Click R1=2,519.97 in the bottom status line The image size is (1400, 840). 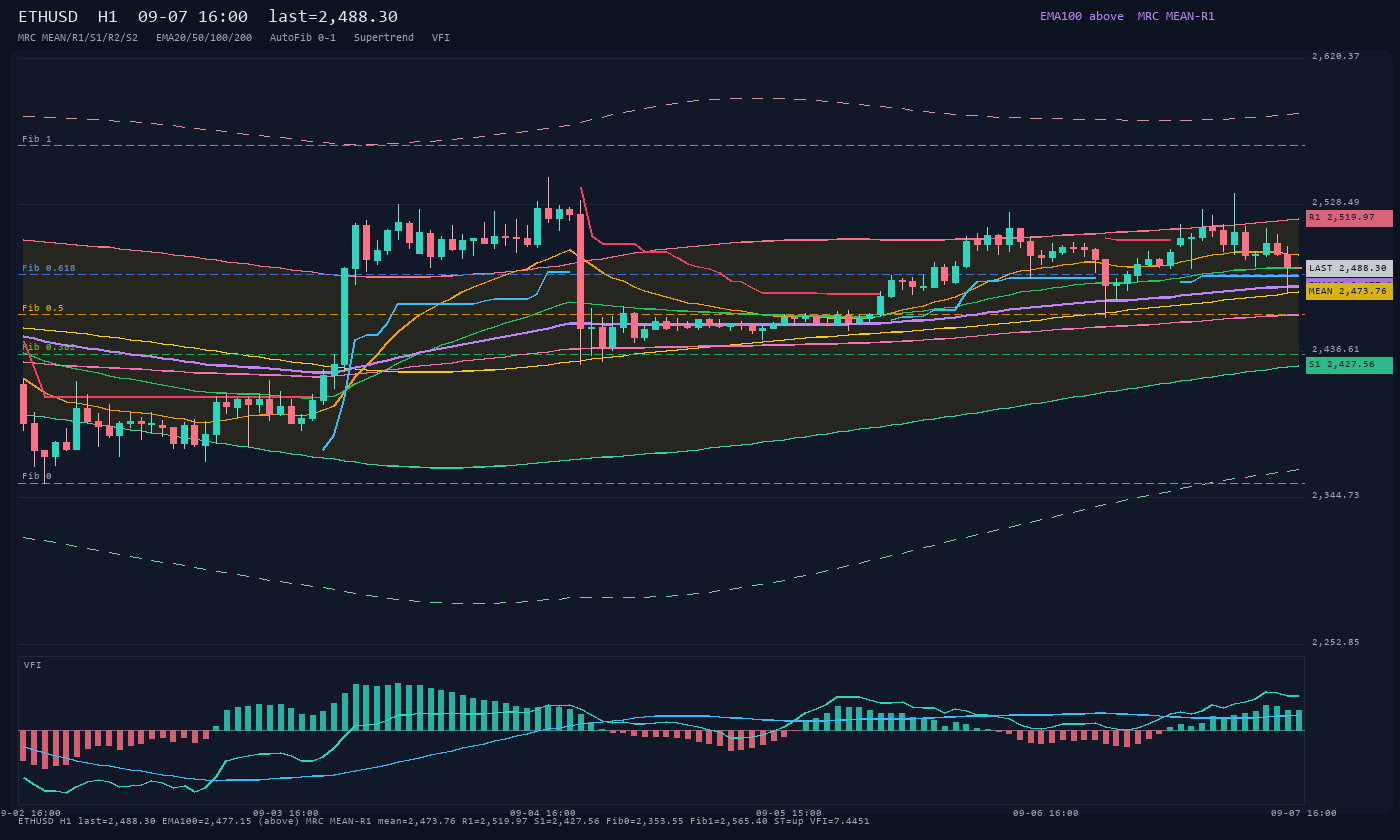(x=494, y=821)
